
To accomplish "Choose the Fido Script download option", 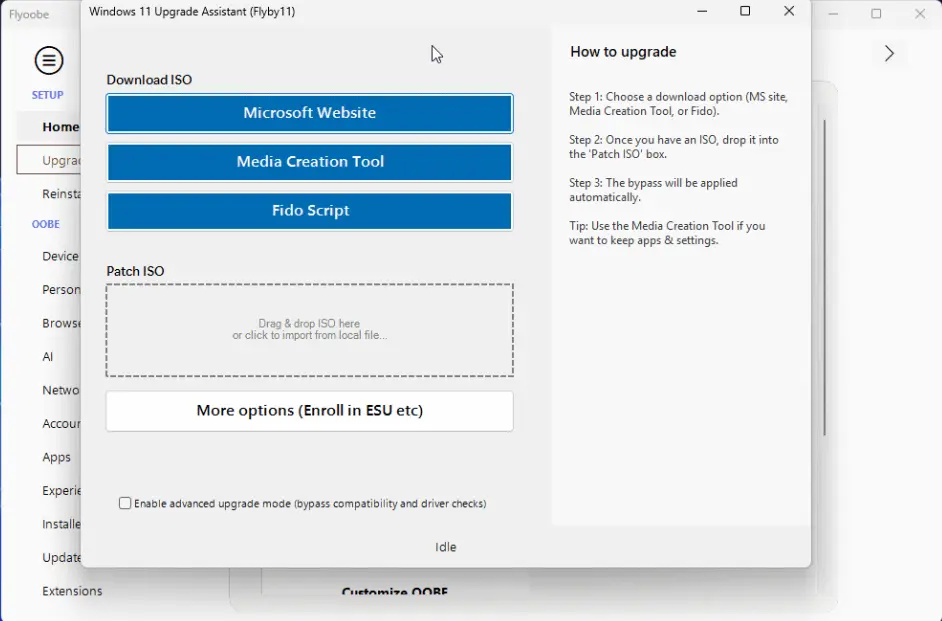I will 309,211.
